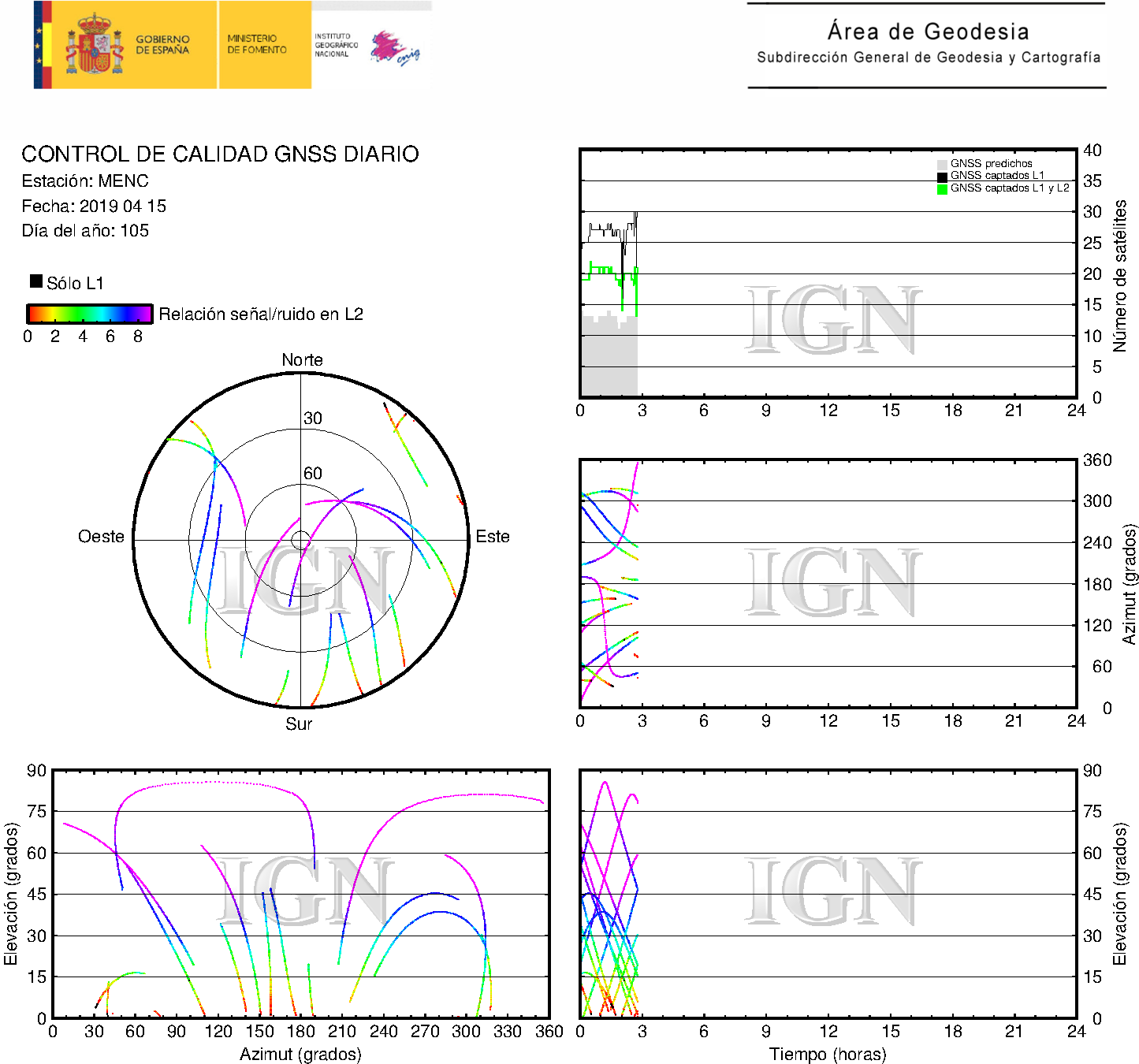Screen dimensions: 1139x1064
Task: Click the Este label on the sky plot
Action: [x=493, y=537]
